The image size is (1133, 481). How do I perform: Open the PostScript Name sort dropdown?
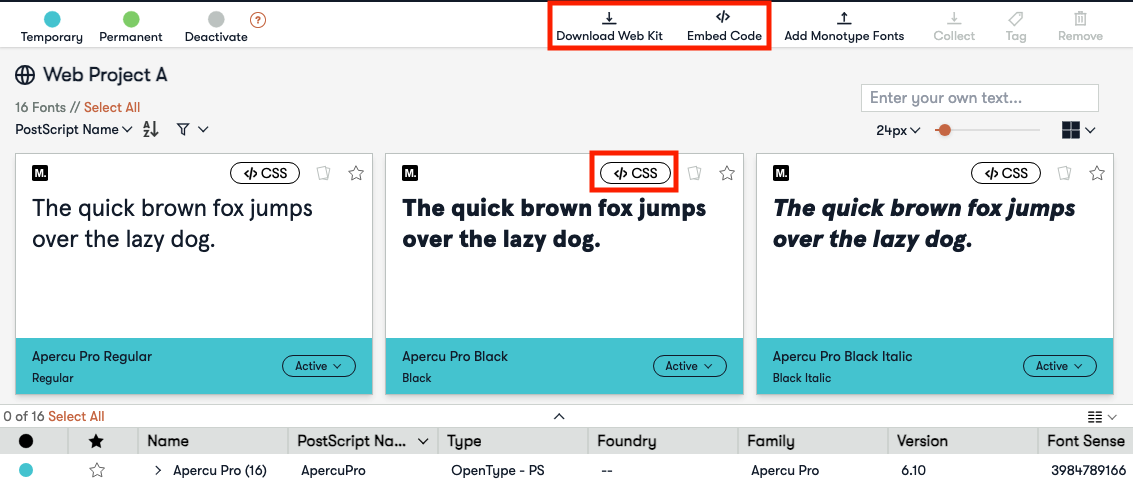coord(74,129)
